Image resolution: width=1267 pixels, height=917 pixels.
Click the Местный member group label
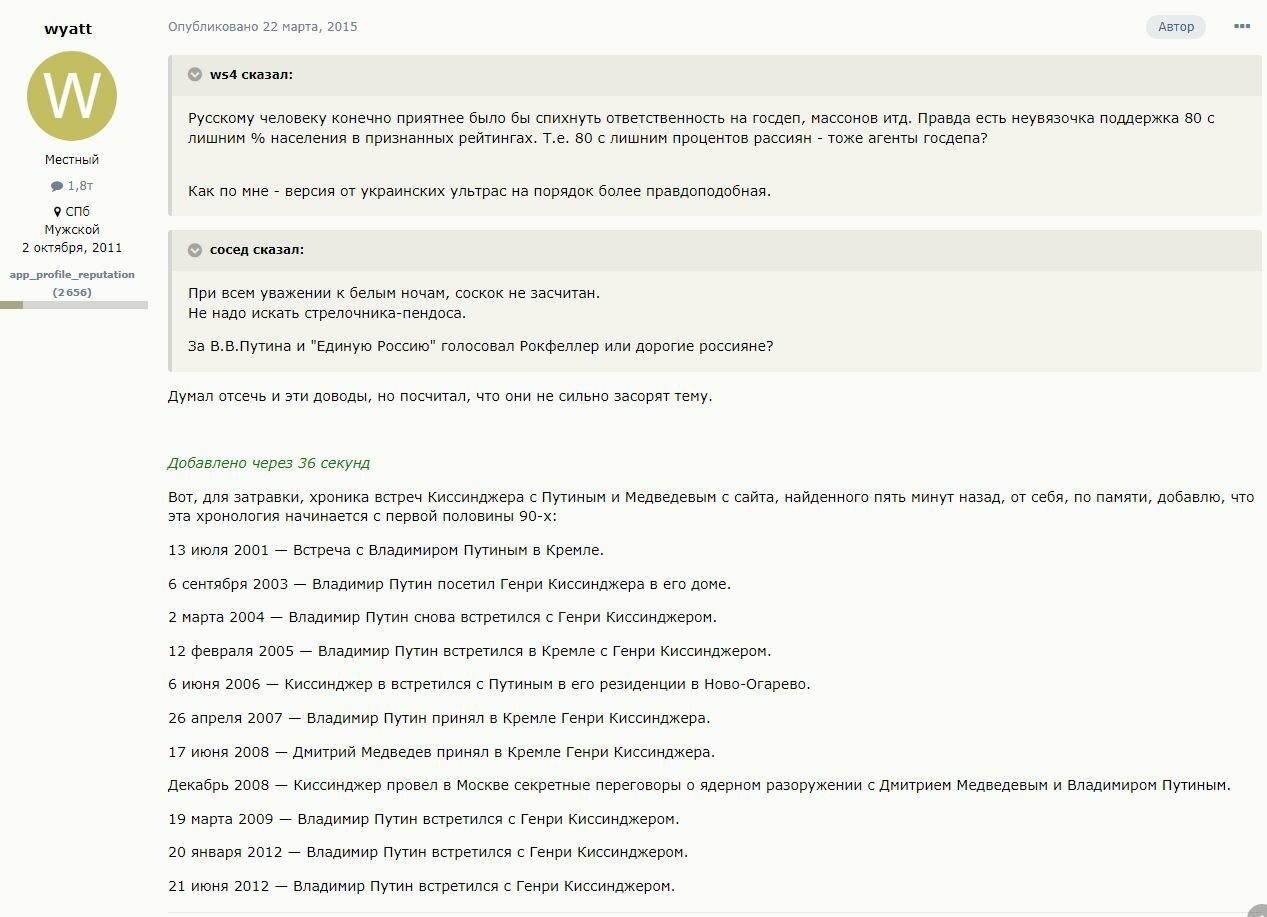72,160
